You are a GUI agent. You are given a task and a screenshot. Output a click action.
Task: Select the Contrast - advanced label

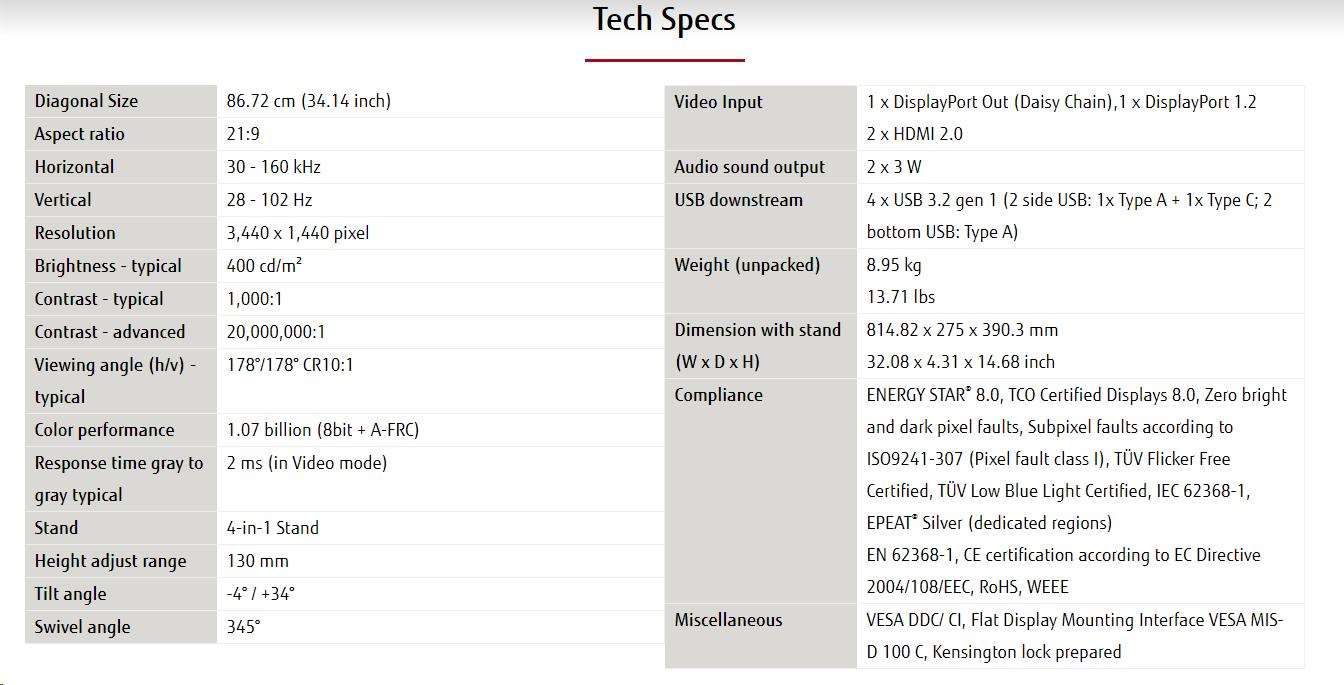[x=110, y=332]
